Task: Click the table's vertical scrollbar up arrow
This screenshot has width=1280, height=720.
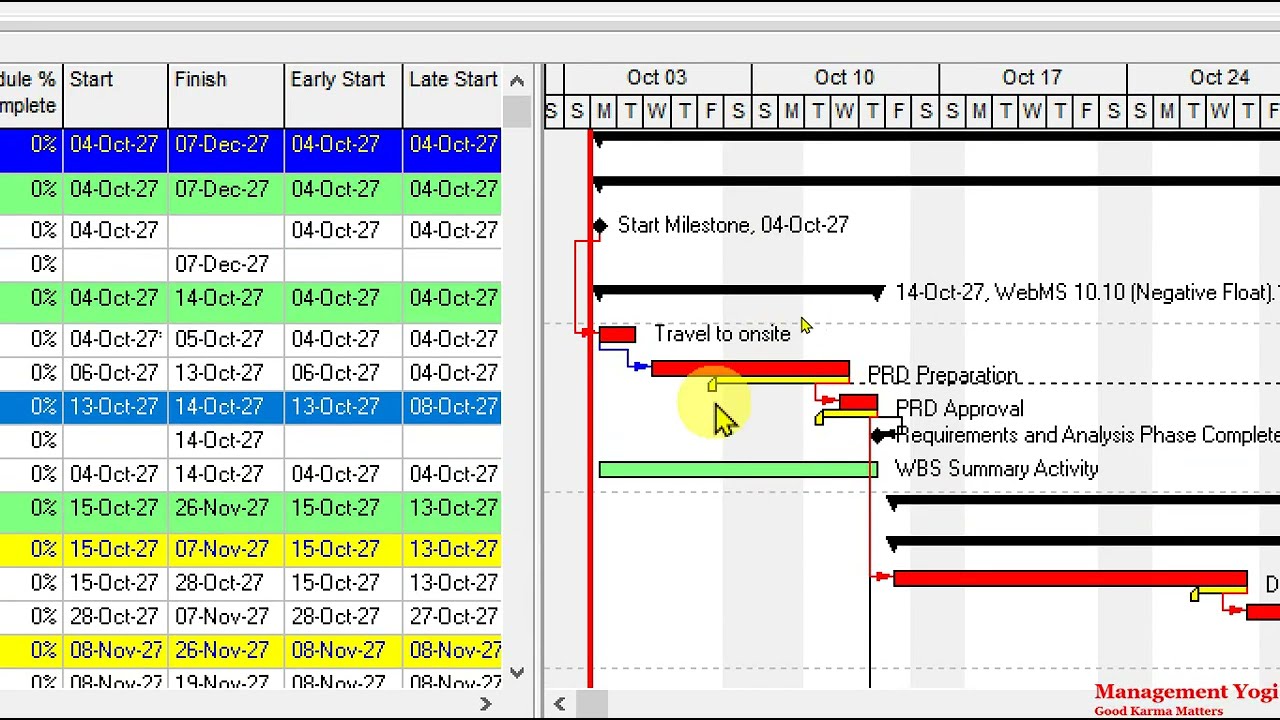Action: (x=517, y=81)
